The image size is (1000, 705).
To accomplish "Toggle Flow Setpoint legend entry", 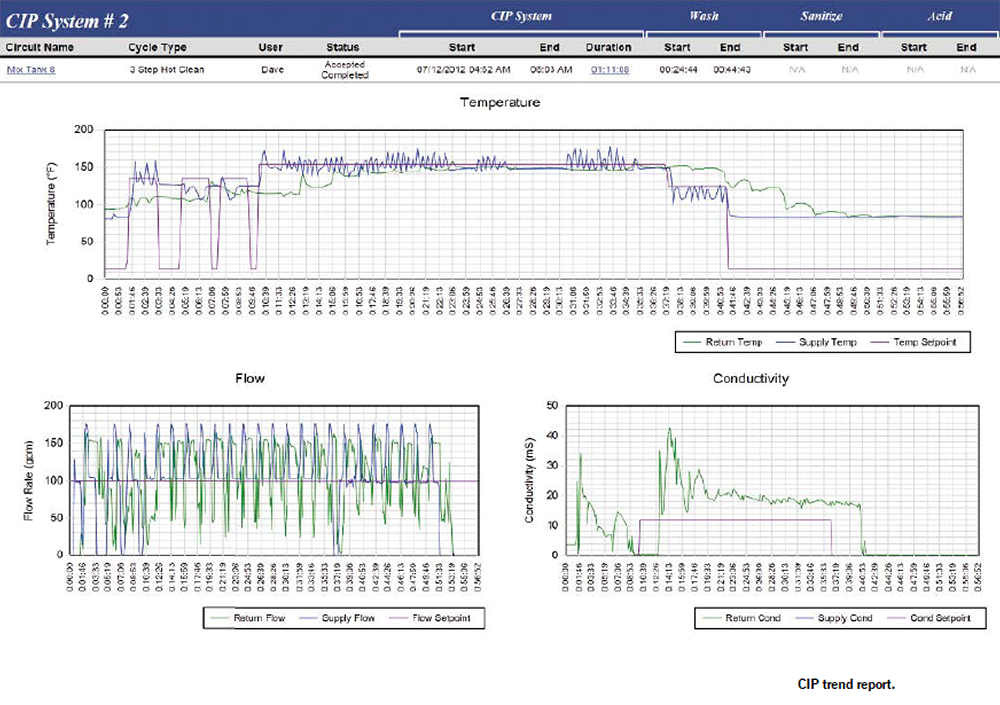I will [430, 618].
